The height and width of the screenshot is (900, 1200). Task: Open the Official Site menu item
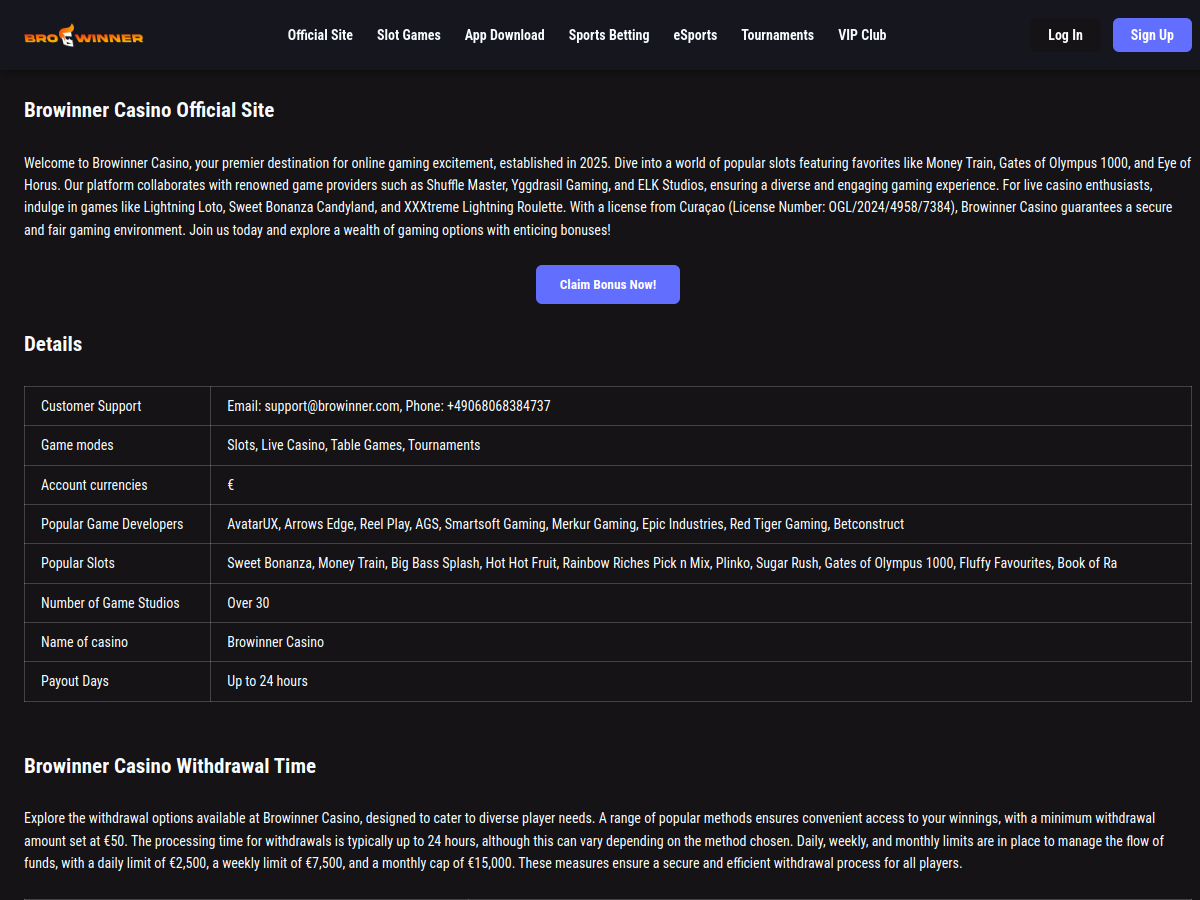320,35
